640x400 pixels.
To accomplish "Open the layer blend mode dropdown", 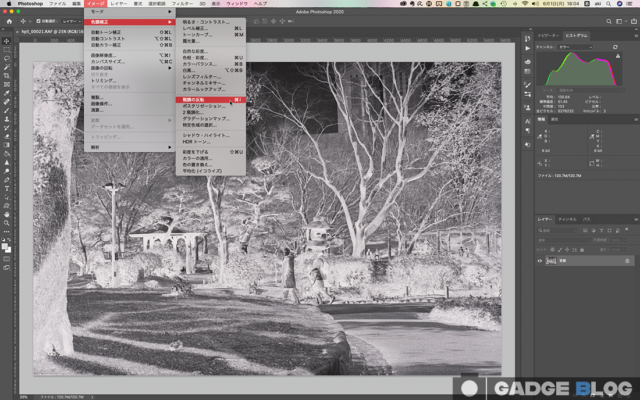I will click(x=564, y=240).
